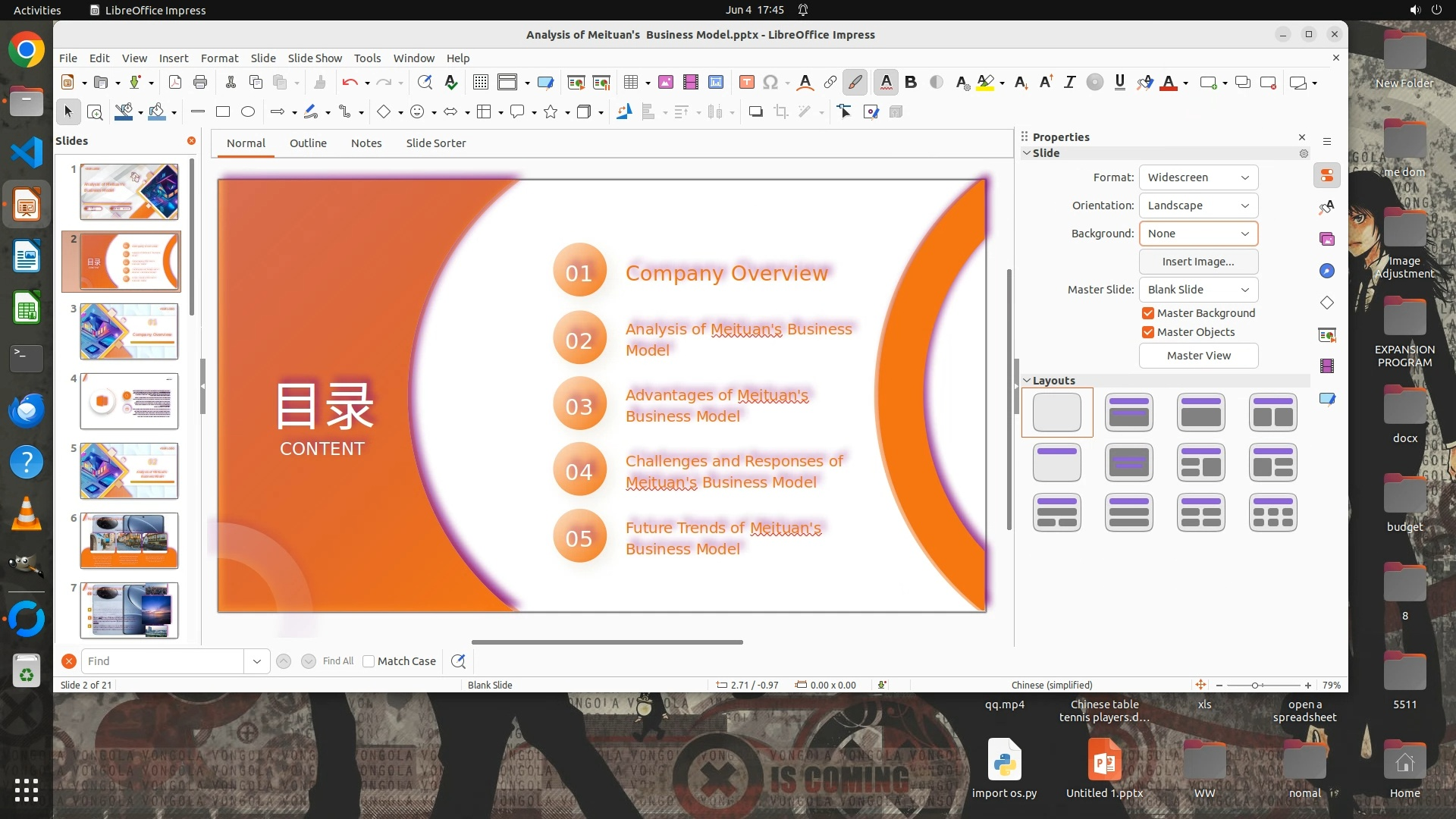Click the Insert Image button

click(1198, 262)
